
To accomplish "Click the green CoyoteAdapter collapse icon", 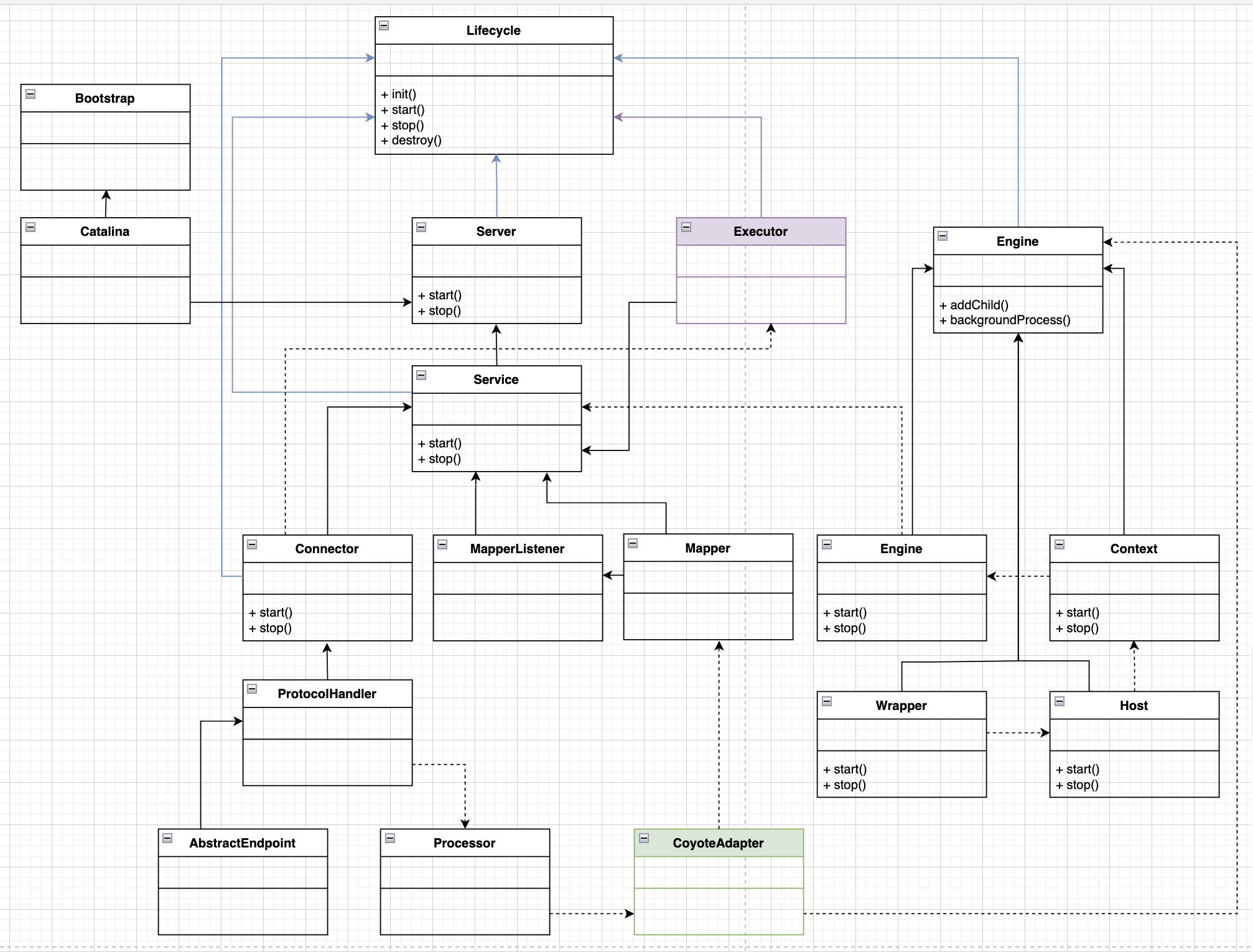I will click(x=644, y=838).
